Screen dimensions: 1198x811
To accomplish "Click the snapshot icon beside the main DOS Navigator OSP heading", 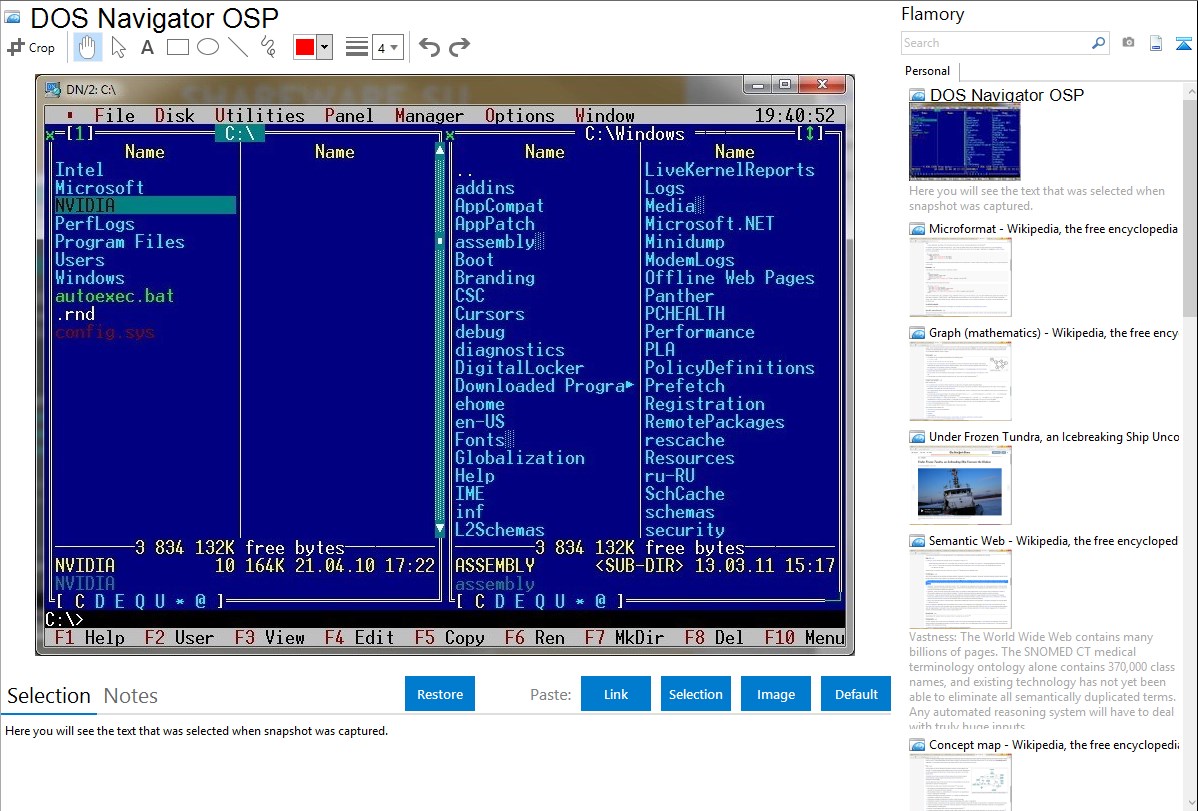I will pyautogui.click(x=12, y=18).
